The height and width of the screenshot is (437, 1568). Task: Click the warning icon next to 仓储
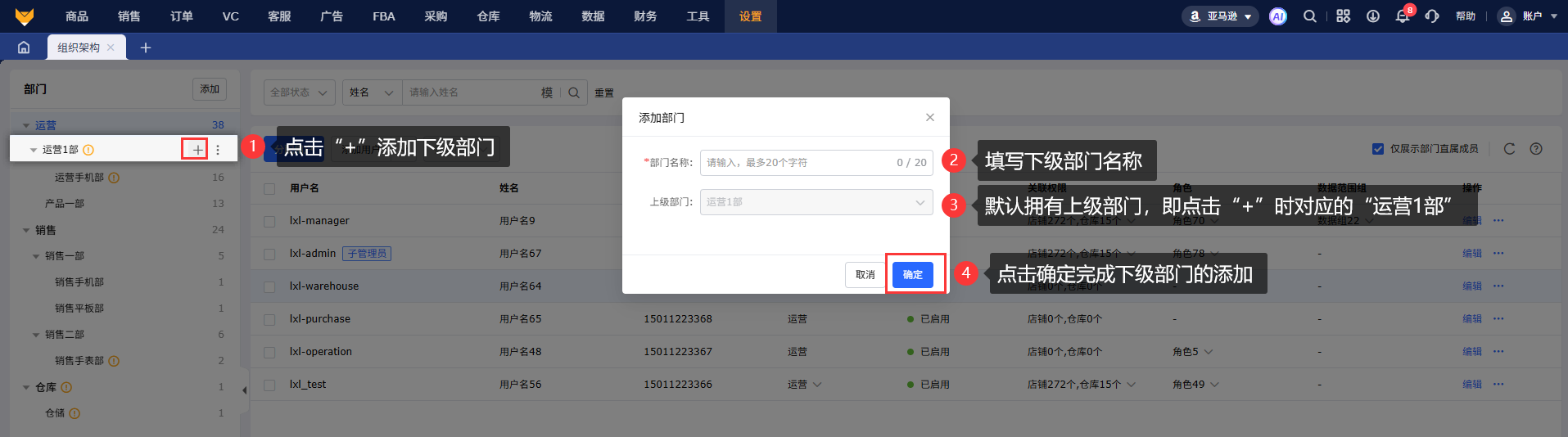(75, 413)
